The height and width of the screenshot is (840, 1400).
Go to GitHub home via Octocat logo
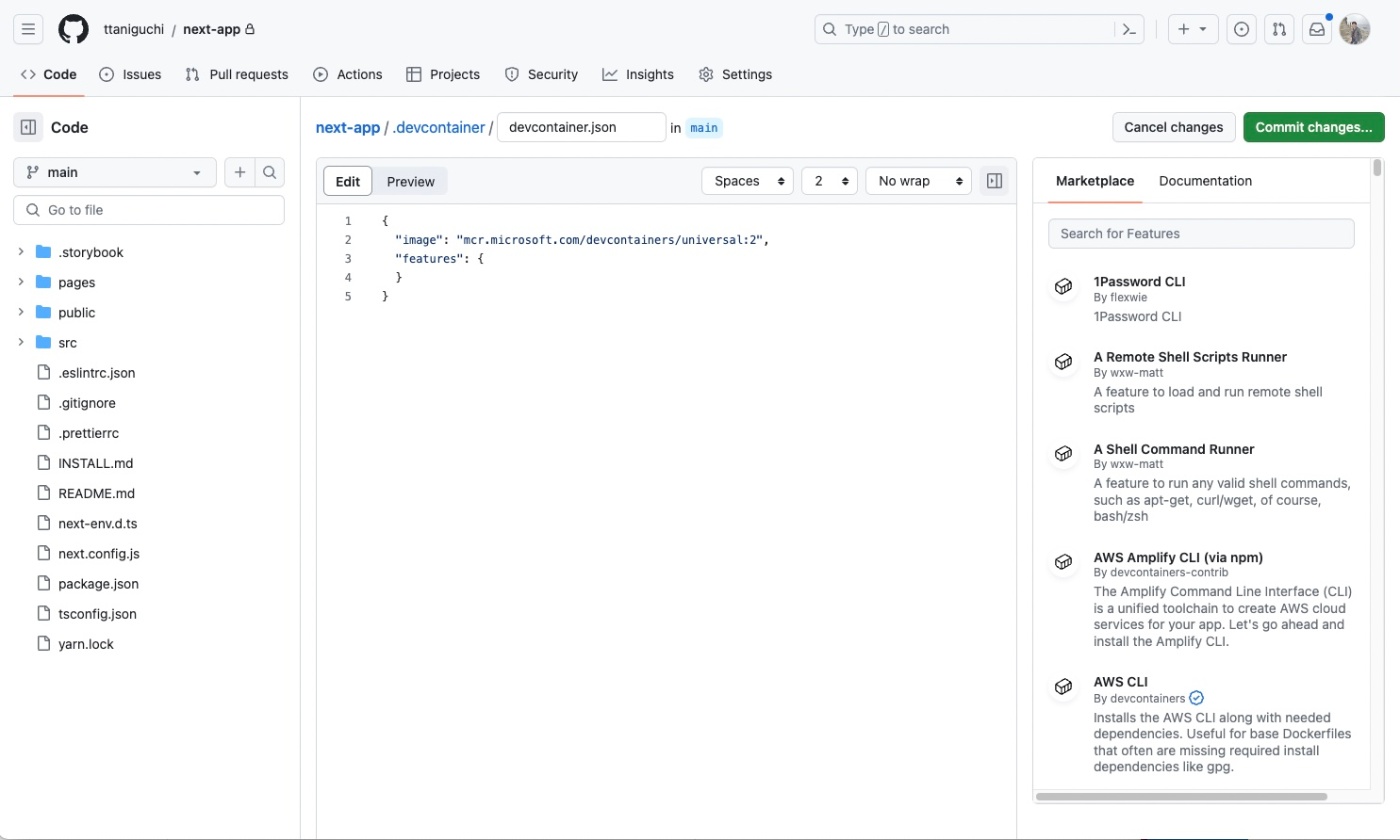73,29
